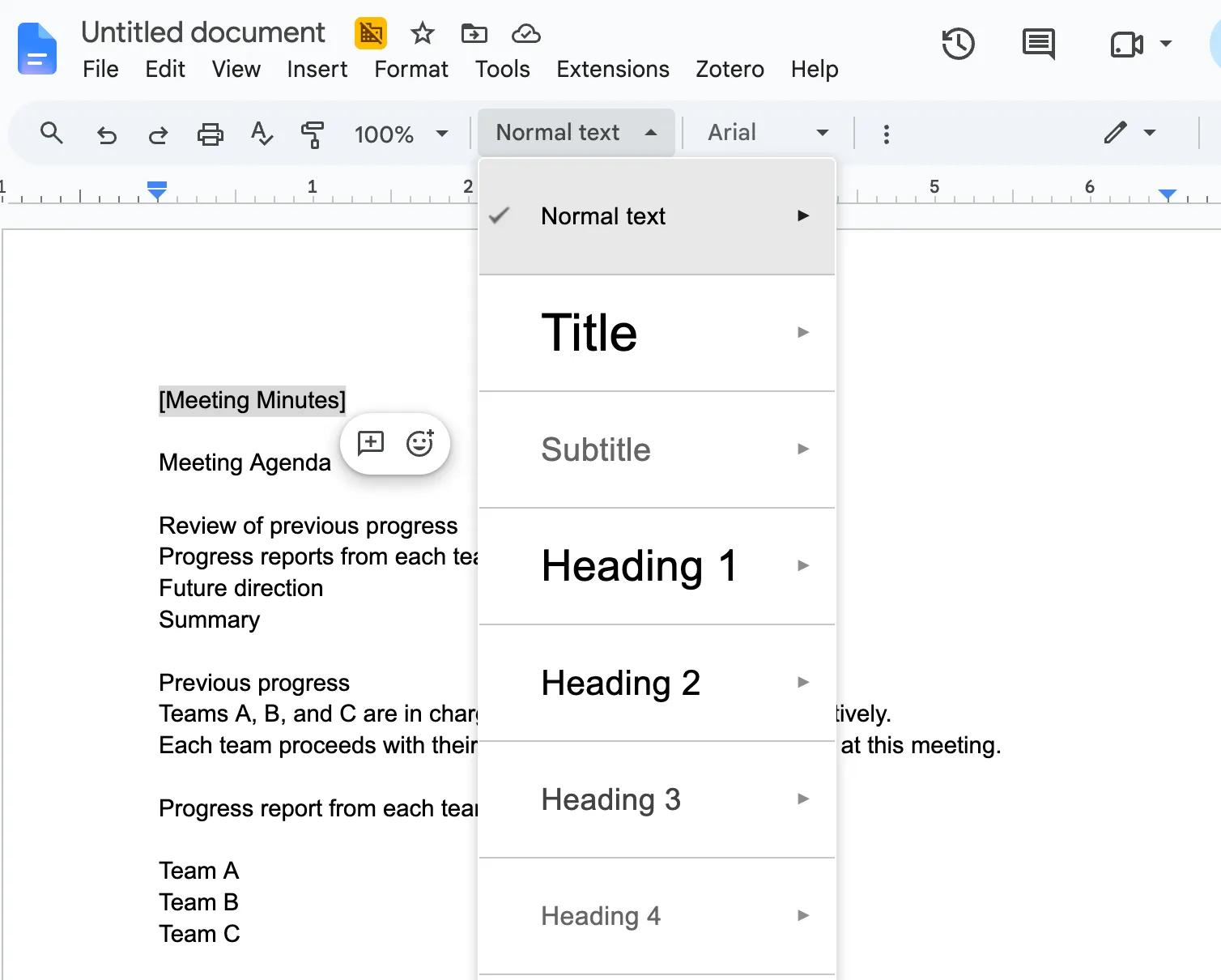
Task: Open the three-dot more toolbar options
Action: [887, 134]
